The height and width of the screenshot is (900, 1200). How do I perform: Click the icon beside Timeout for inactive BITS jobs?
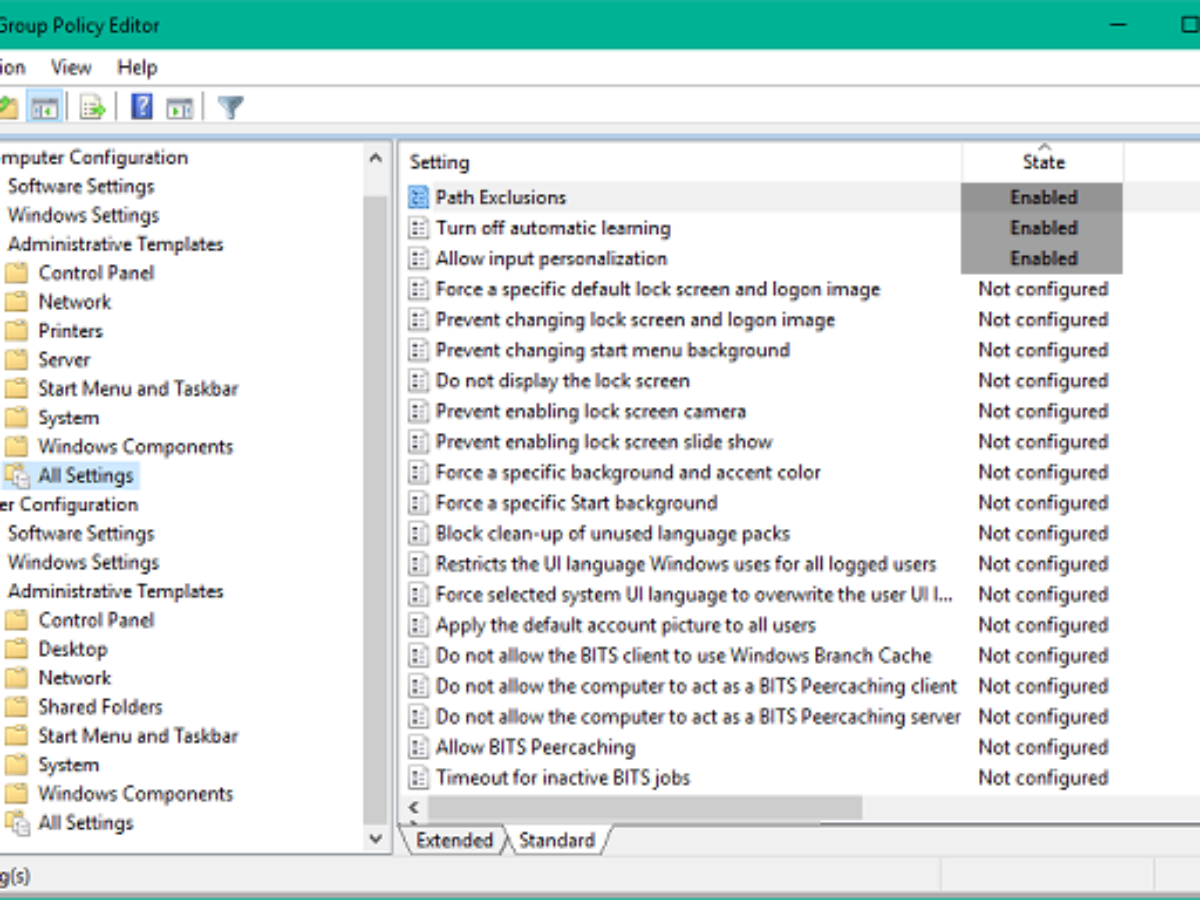(418, 778)
